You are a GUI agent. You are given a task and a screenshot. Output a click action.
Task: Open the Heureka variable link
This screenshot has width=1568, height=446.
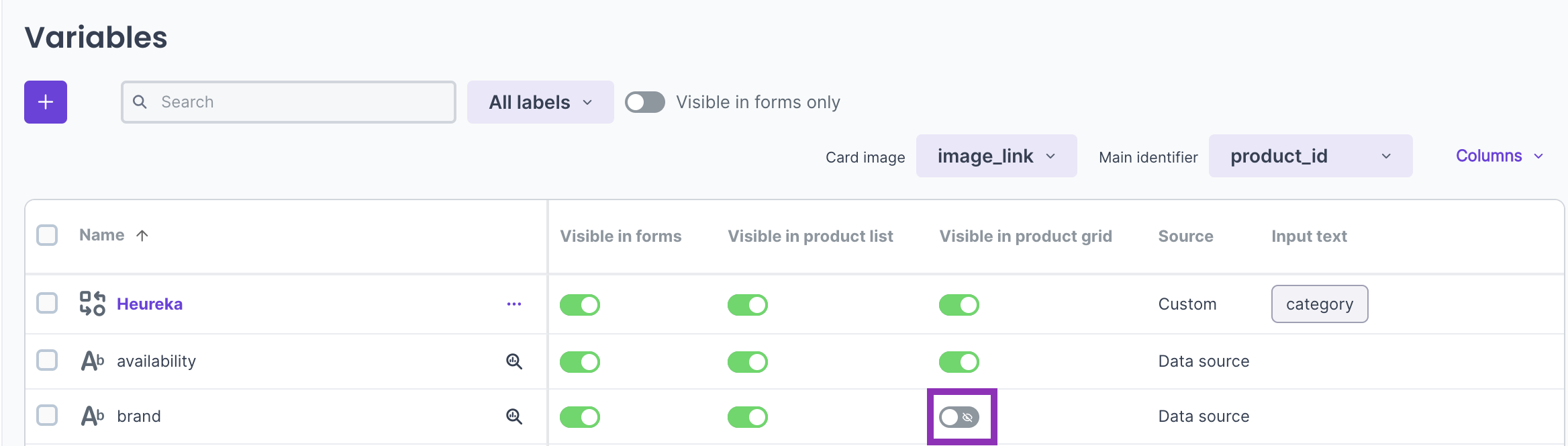(x=150, y=304)
